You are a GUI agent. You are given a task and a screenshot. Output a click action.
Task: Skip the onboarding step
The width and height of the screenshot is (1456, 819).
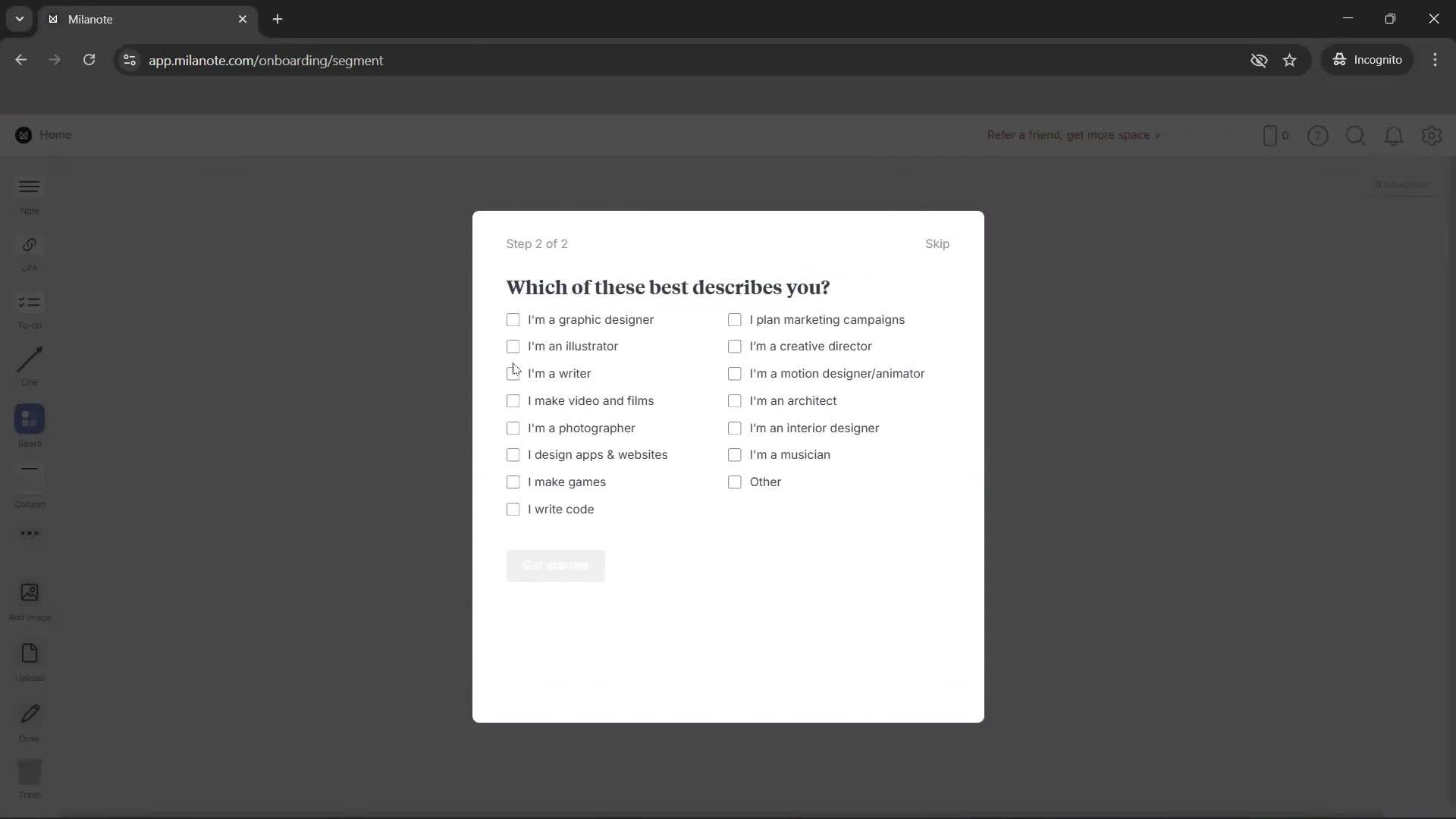click(937, 243)
